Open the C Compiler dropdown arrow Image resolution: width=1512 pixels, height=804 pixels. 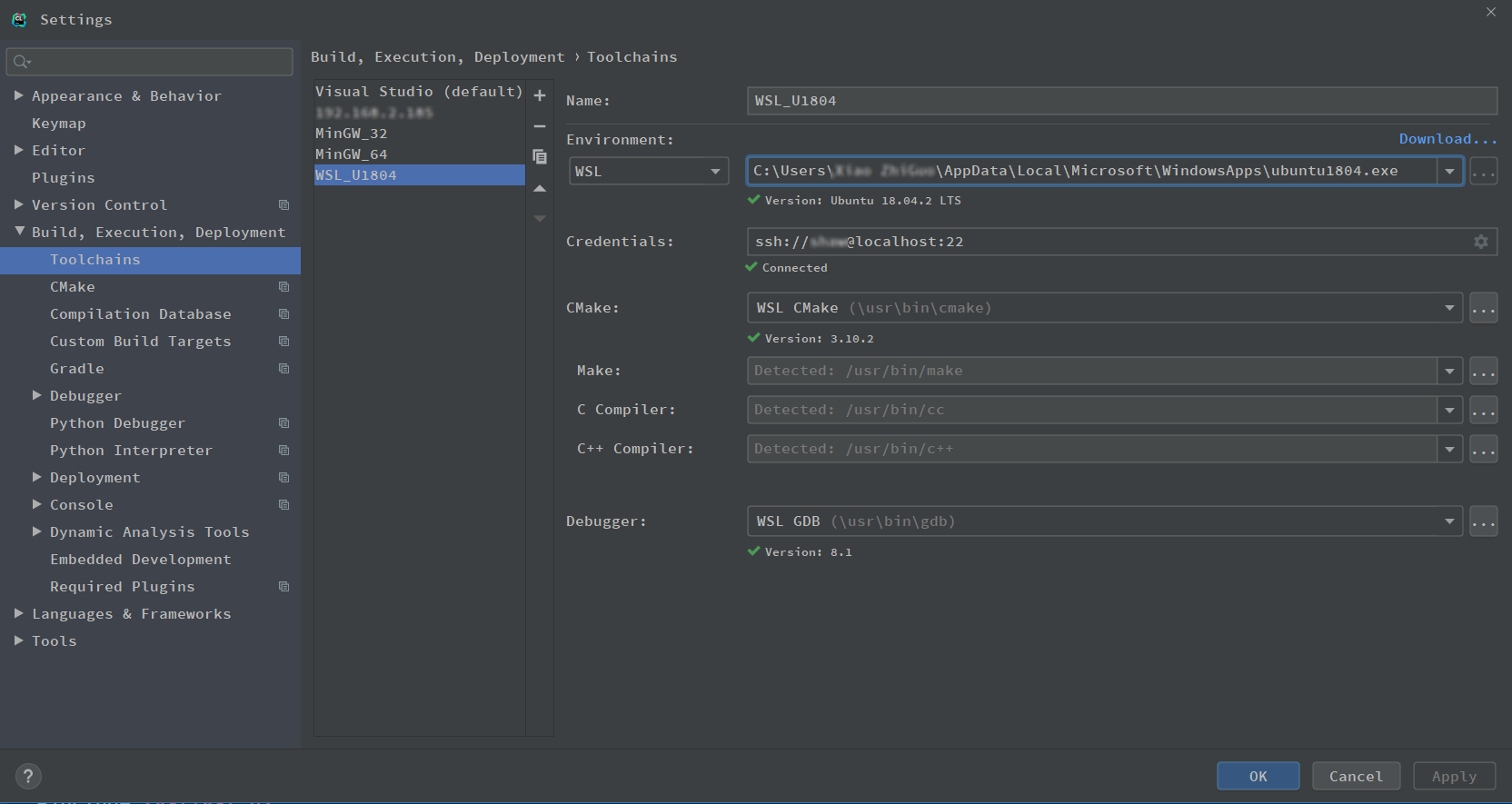click(1450, 410)
